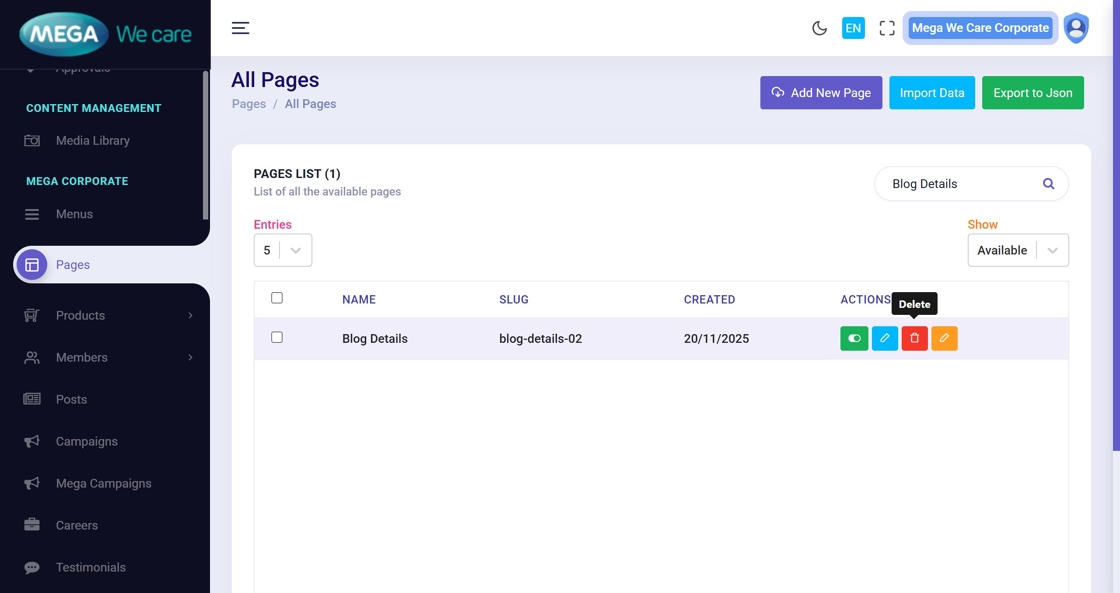Enter fullscreen using the expand icon
The image size is (1120, 593).
(886, 28)
